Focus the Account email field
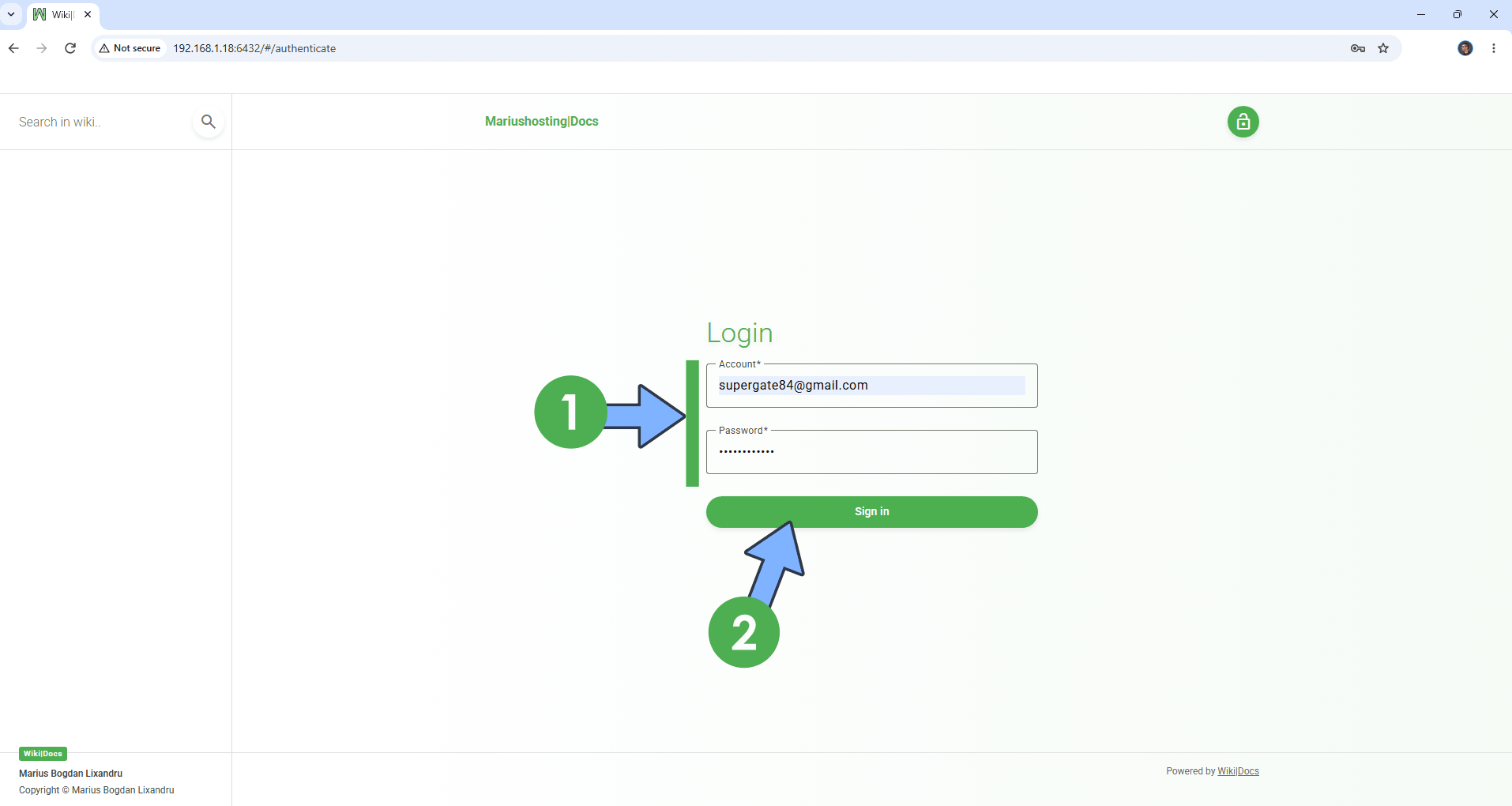Image resolution: width=1512 pixels, height=806 pixels. click(x=871, y=386)
